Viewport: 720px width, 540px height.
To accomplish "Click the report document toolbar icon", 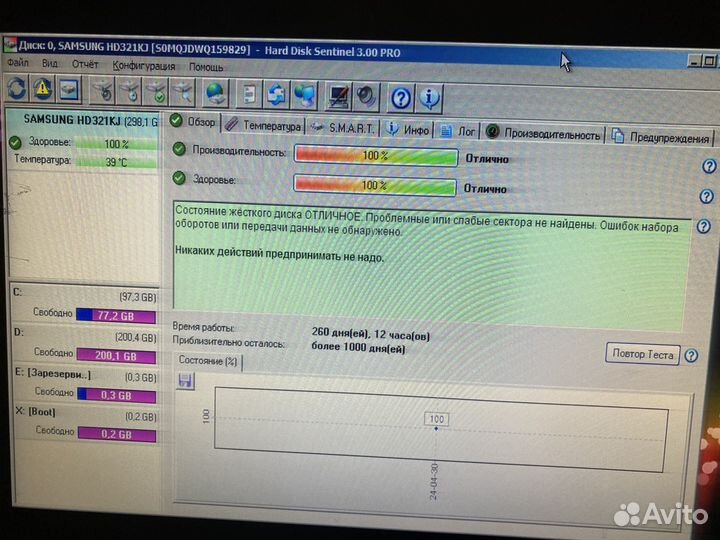I will [249, 94].
